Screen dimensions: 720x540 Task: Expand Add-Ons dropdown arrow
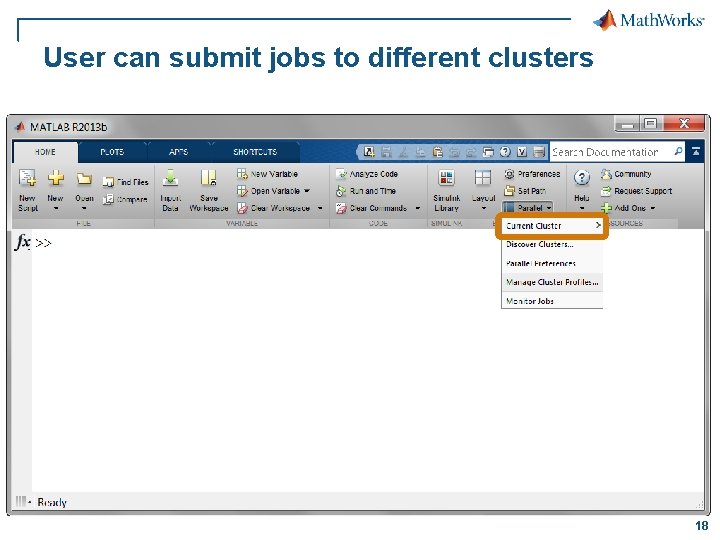652,208
